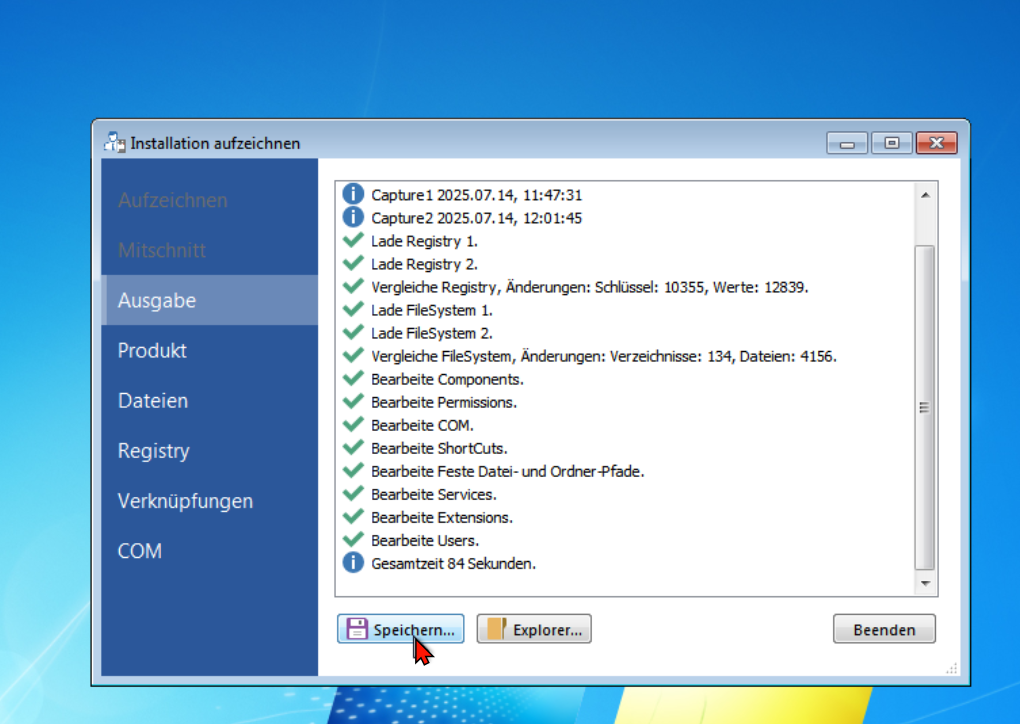Screen dimensions: 1020x724
Task: Select the Capture1 2025.07.14, 11:47:31 text
Action: click(x=477, y=195)
